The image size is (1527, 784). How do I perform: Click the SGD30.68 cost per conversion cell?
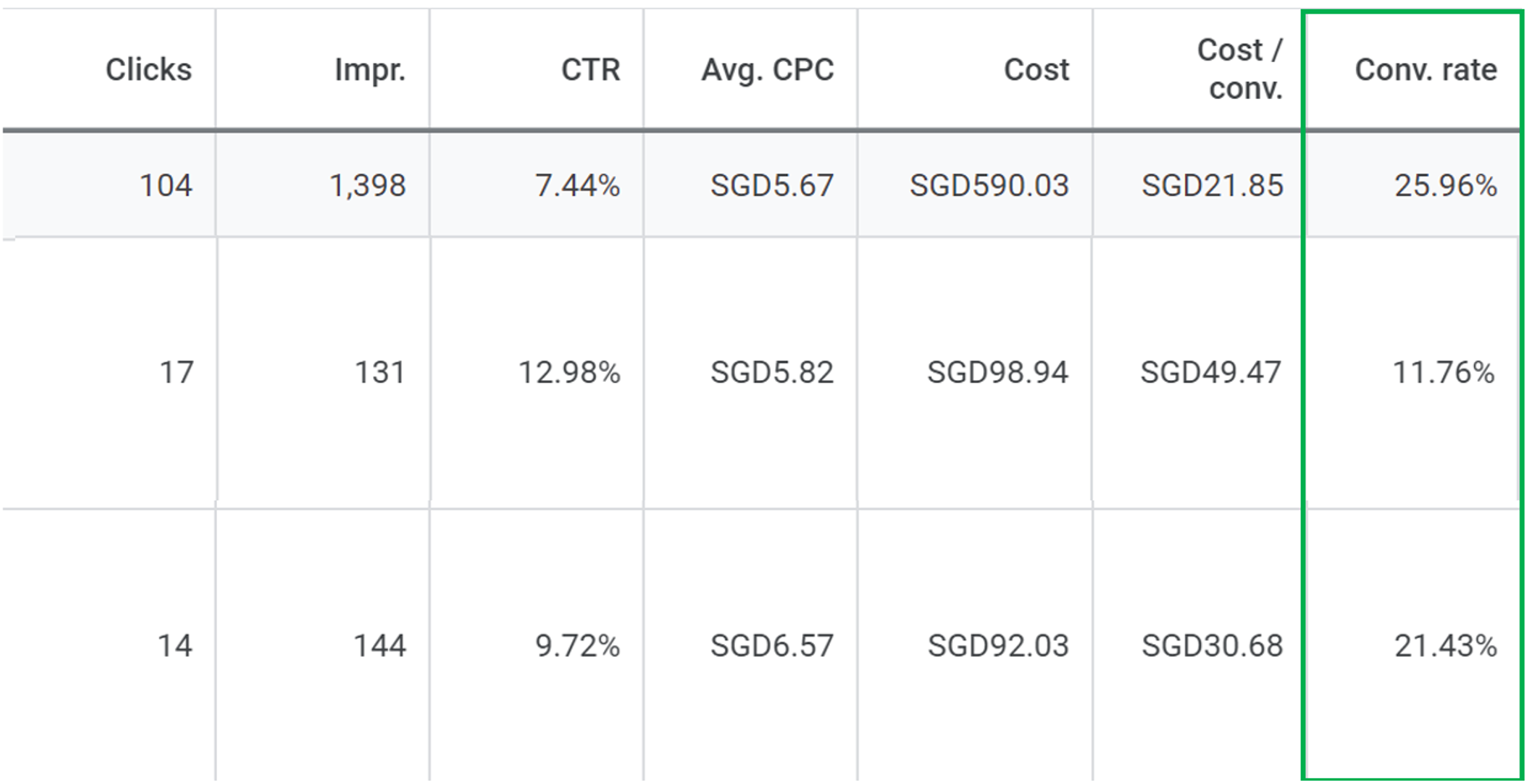(1212, 646)
